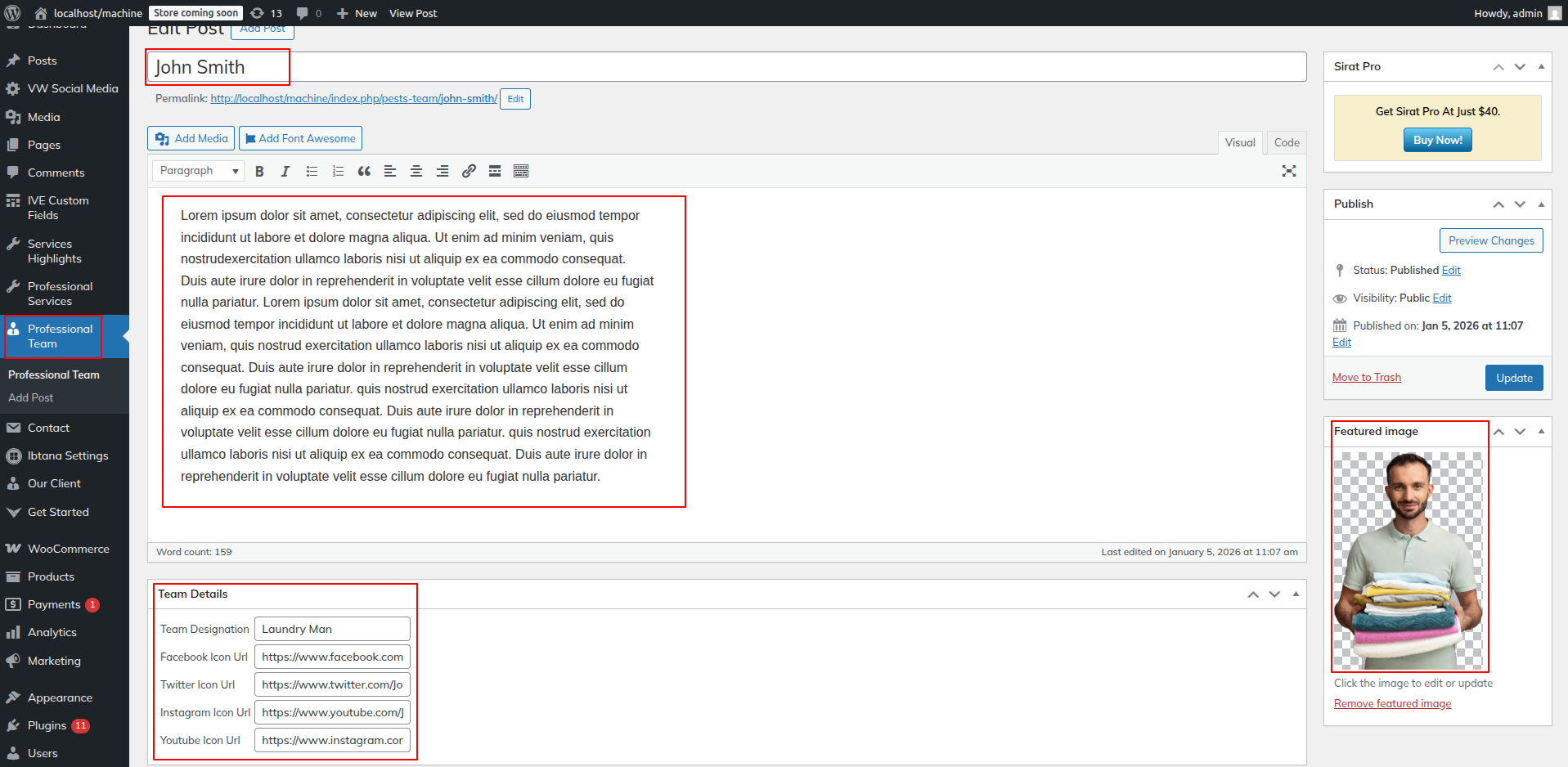Click the Update button
The height and width of the screenshot is (767, 1568).
pyautogui.click(x=1513, y=378)
